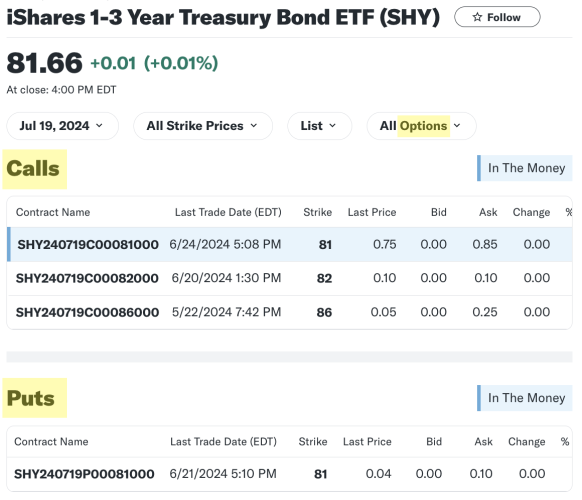Click Strike column header in Puts table
This screenshot has height=500, width=582.
tap(313, 442)
